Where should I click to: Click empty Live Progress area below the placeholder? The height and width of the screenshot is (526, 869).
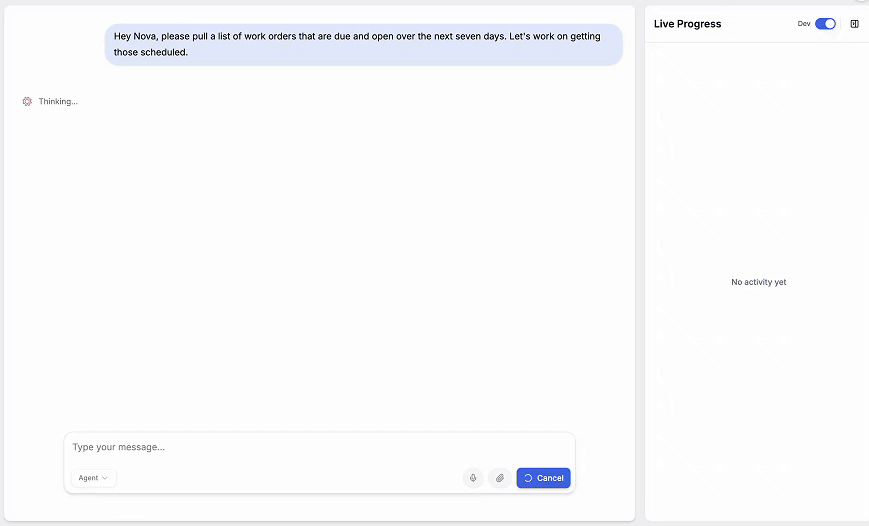pos(758,400)
